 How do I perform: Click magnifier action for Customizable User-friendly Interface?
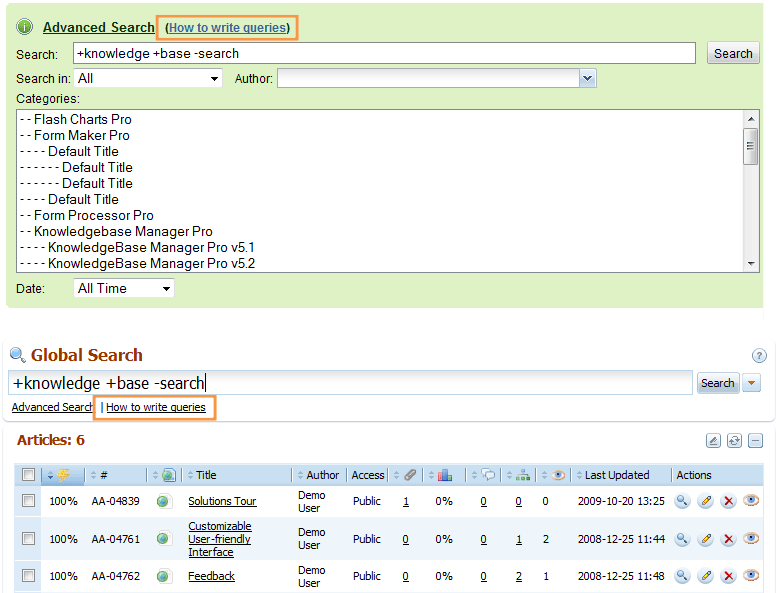[x=682, y=538]
